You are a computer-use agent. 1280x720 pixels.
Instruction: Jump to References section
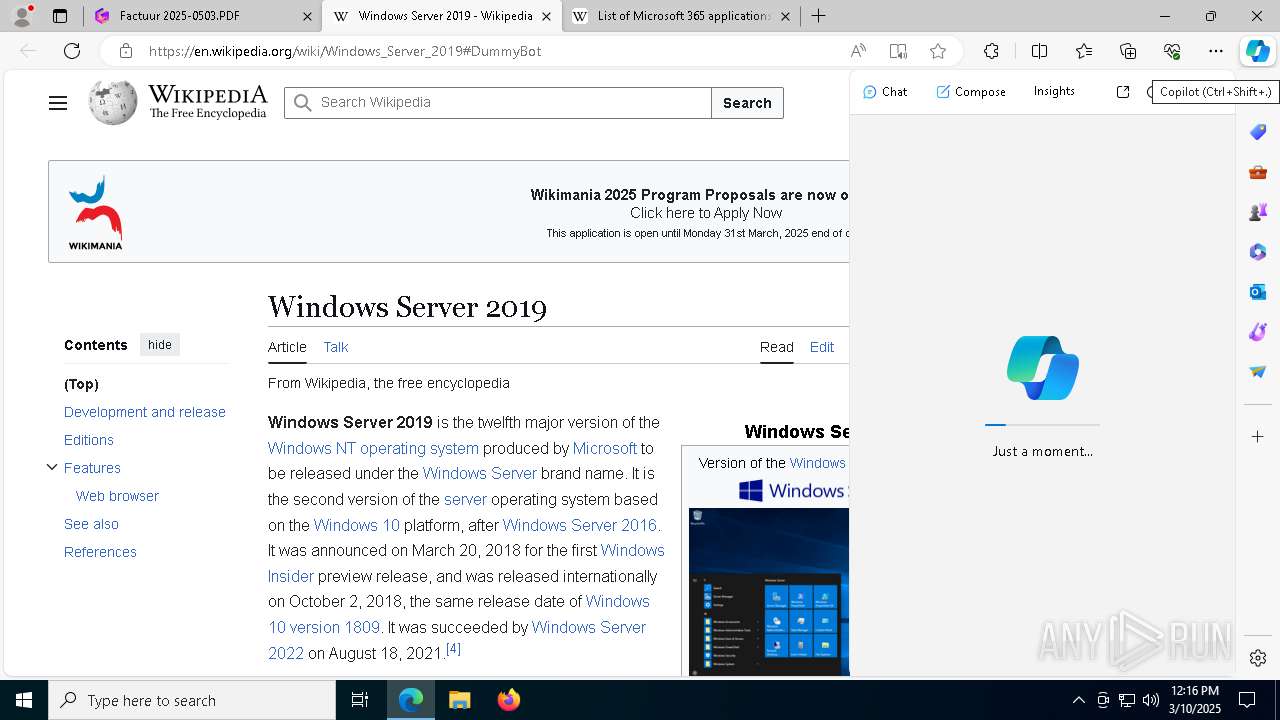coord(100,552)
